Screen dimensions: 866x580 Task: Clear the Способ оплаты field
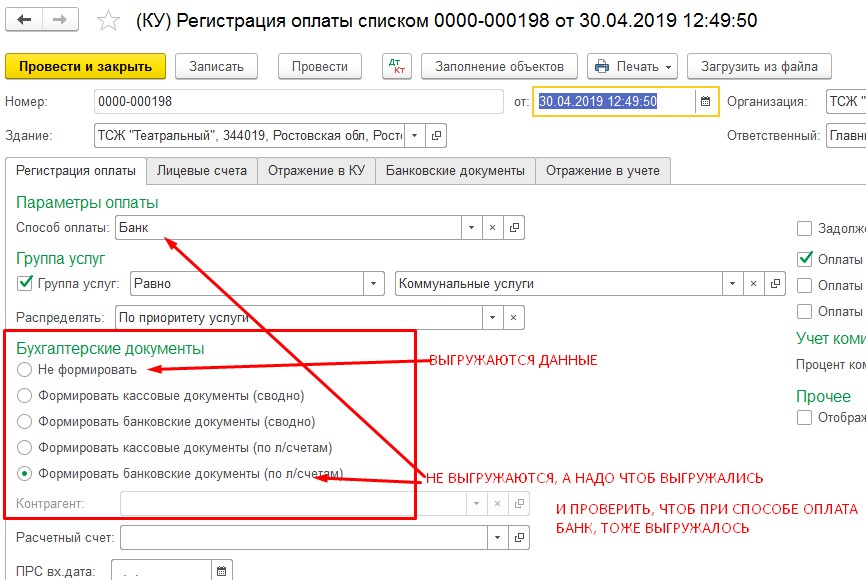[x=493, y=228]
